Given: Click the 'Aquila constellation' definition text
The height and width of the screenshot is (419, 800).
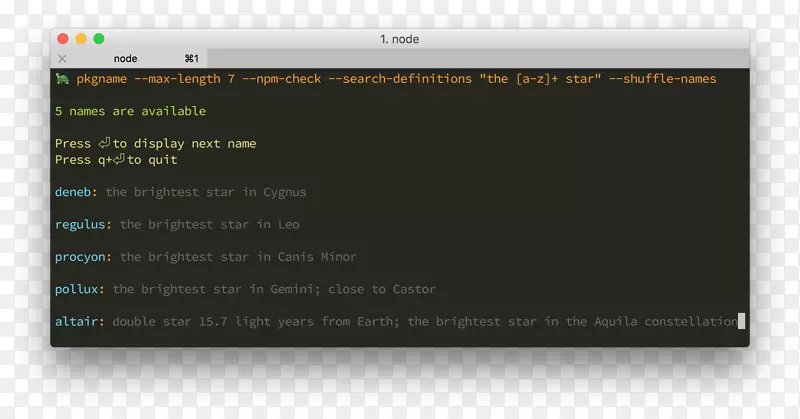Looking at the screenshot, I should pyautogui.click(x=666, y=322).
